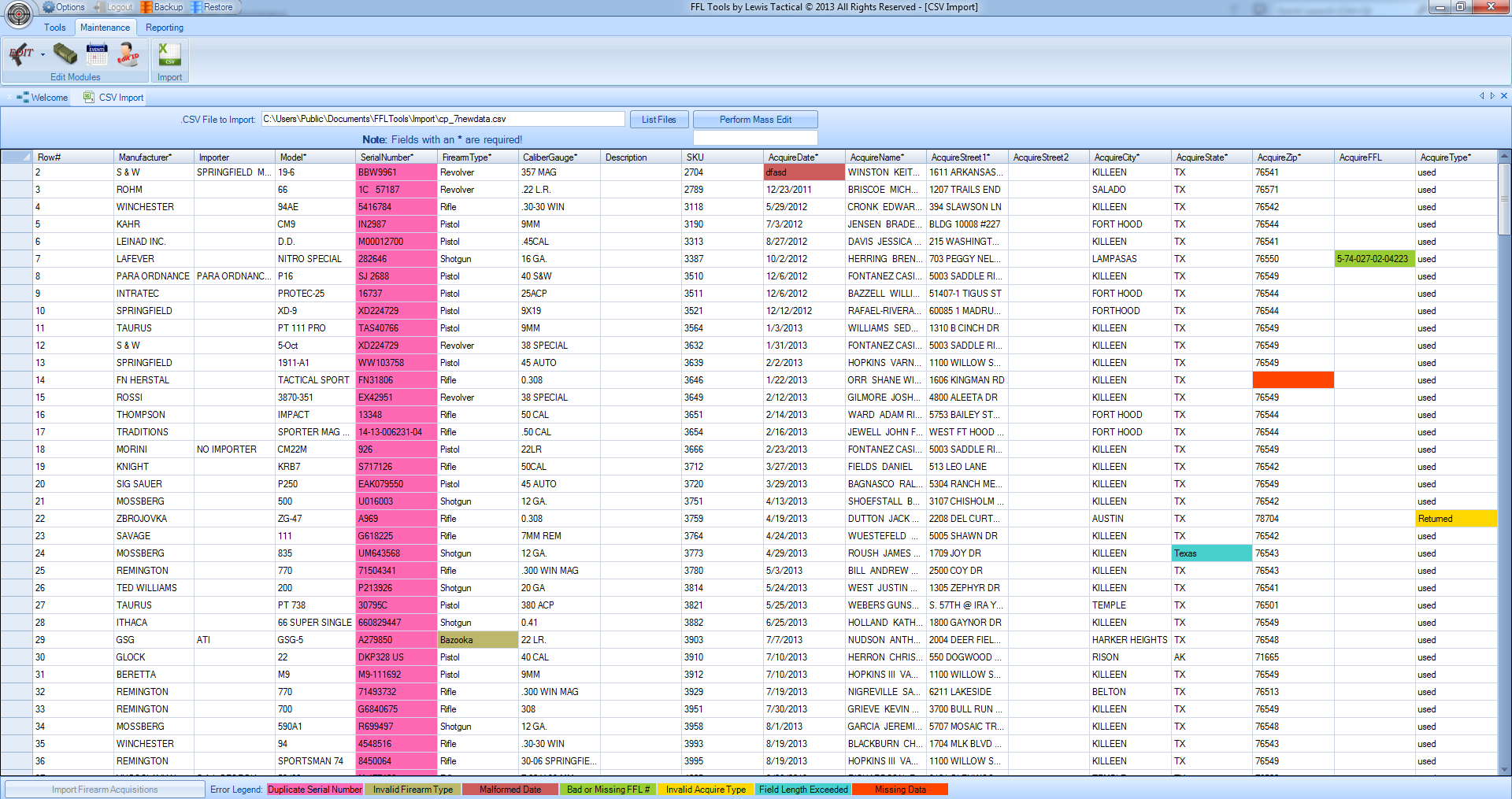Viewport: 1512px width, 799px height.
Task: Select the teal 'Texas' state cell
Action: click(1211, 553)
